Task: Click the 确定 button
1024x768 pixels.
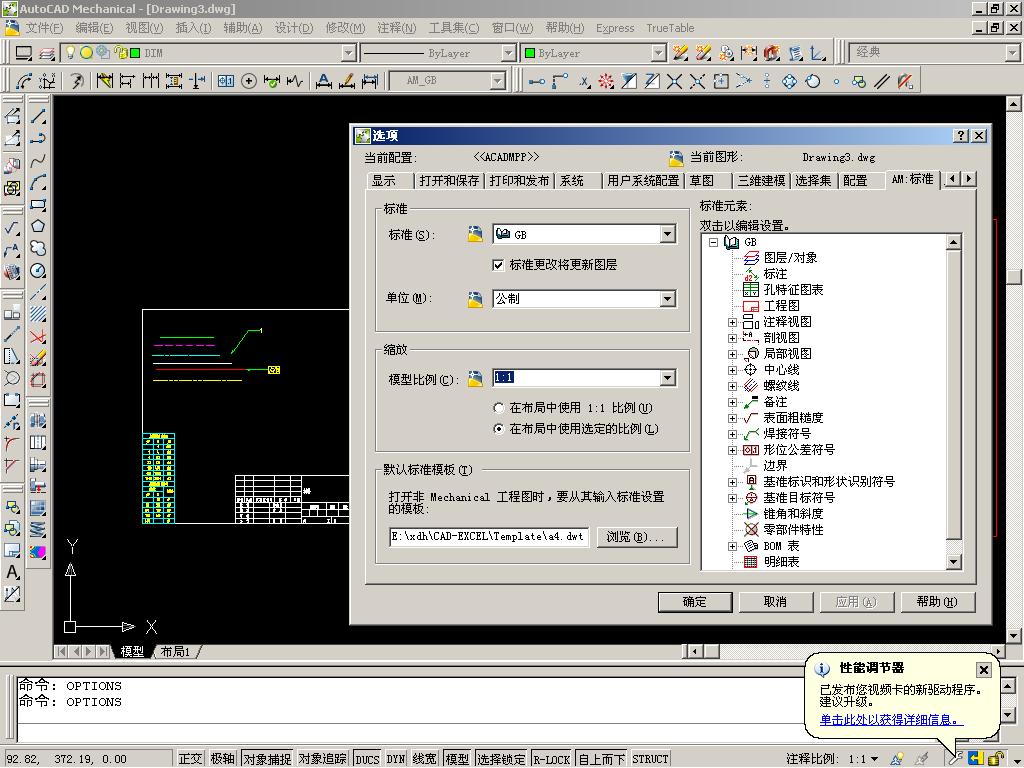Action: (695, 601)
